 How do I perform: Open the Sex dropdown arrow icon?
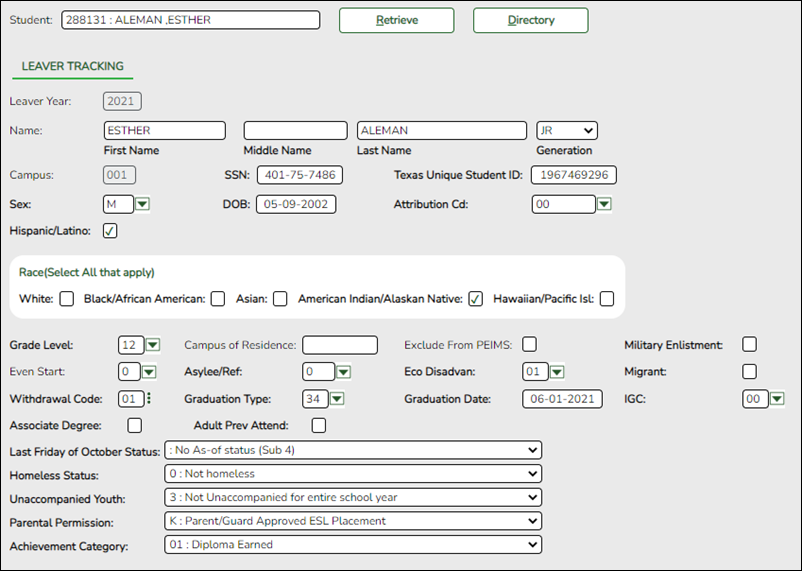click(x=142, y=204)
